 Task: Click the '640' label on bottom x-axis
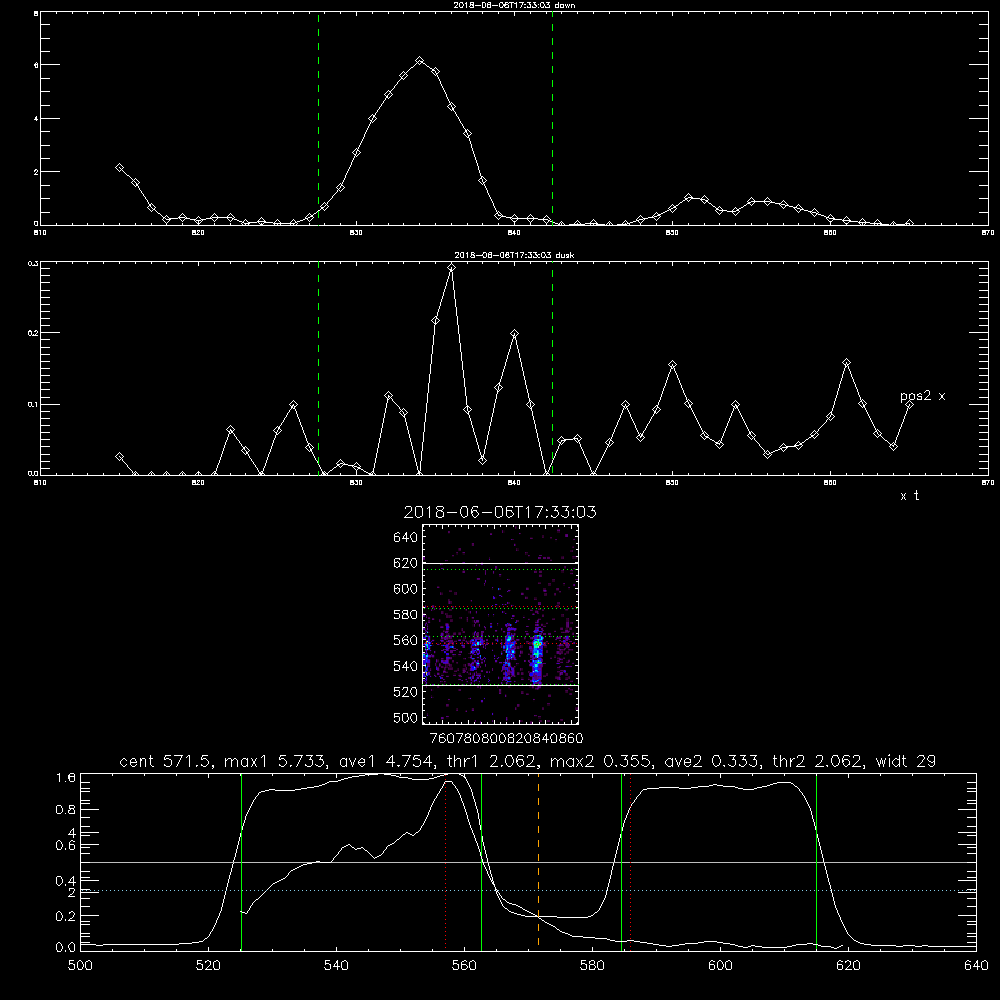pos(976,966)
